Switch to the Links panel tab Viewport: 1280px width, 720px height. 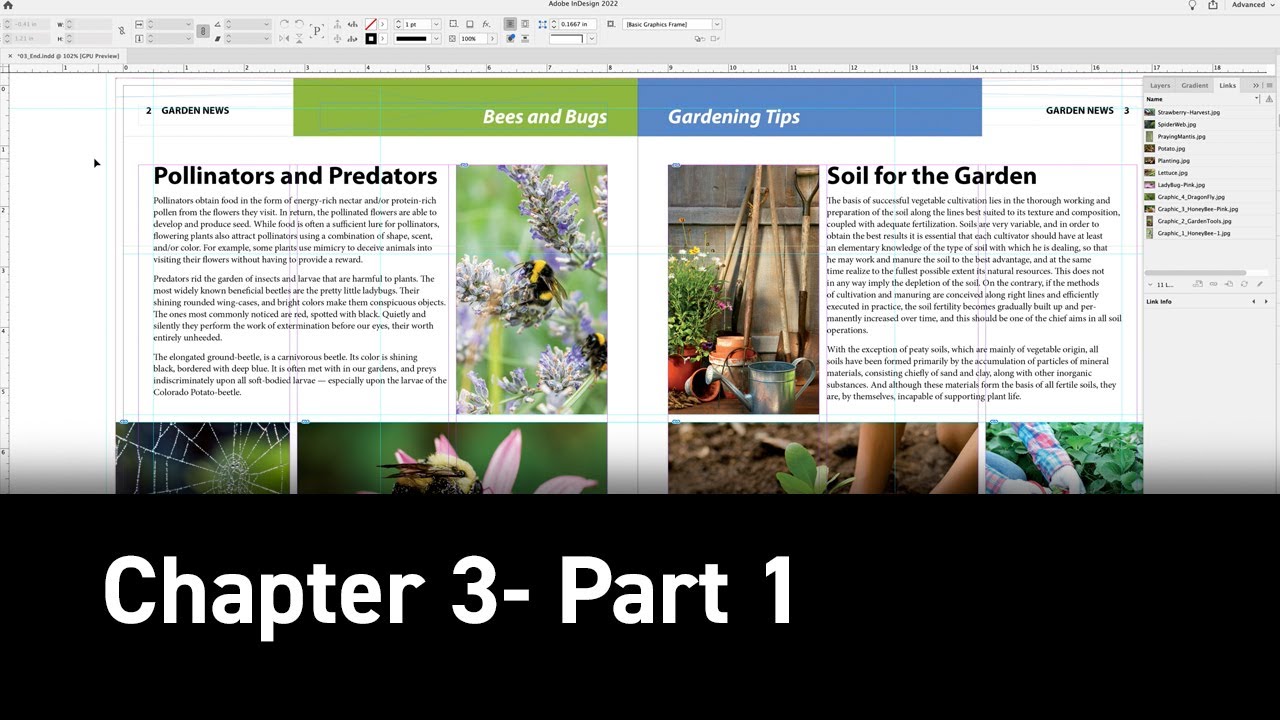coord(1227,85)
